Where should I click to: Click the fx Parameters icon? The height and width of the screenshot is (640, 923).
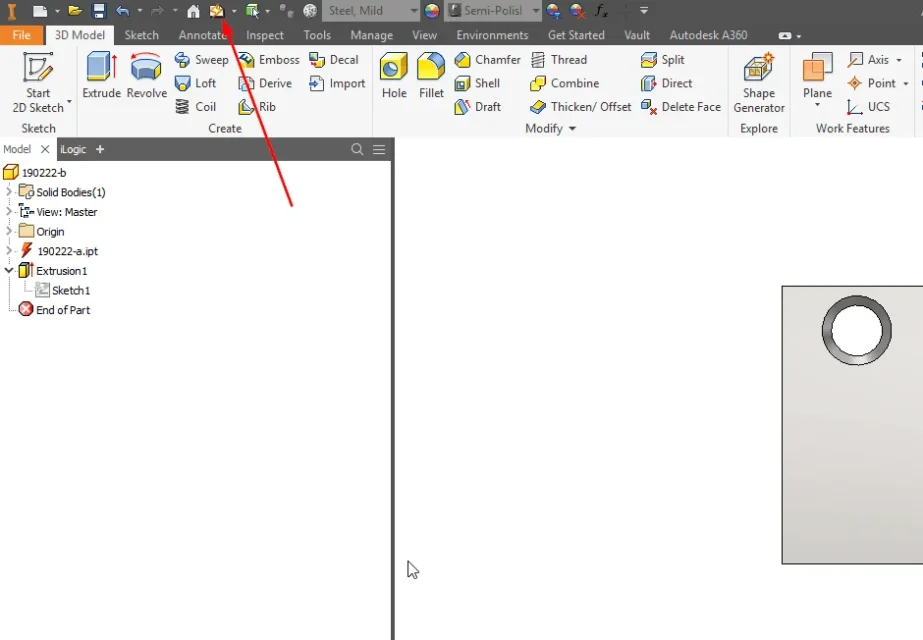click(601, 11)
